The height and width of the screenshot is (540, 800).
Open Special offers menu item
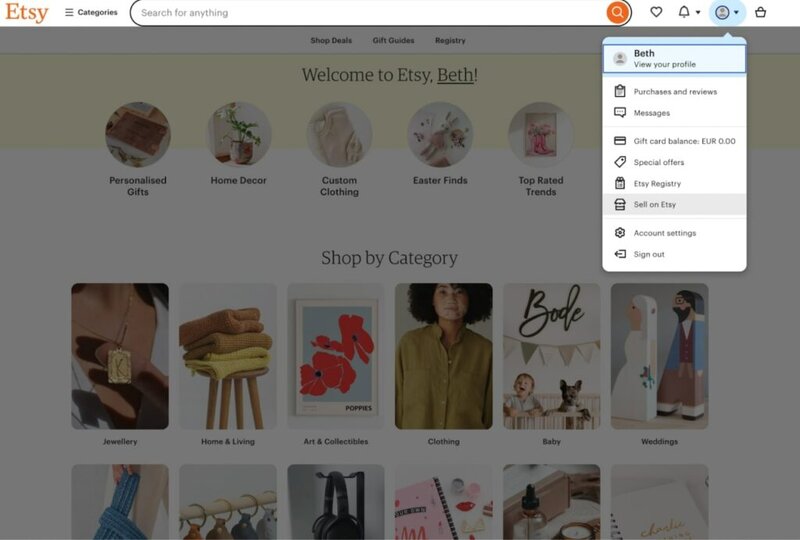[x=674, y=162]
